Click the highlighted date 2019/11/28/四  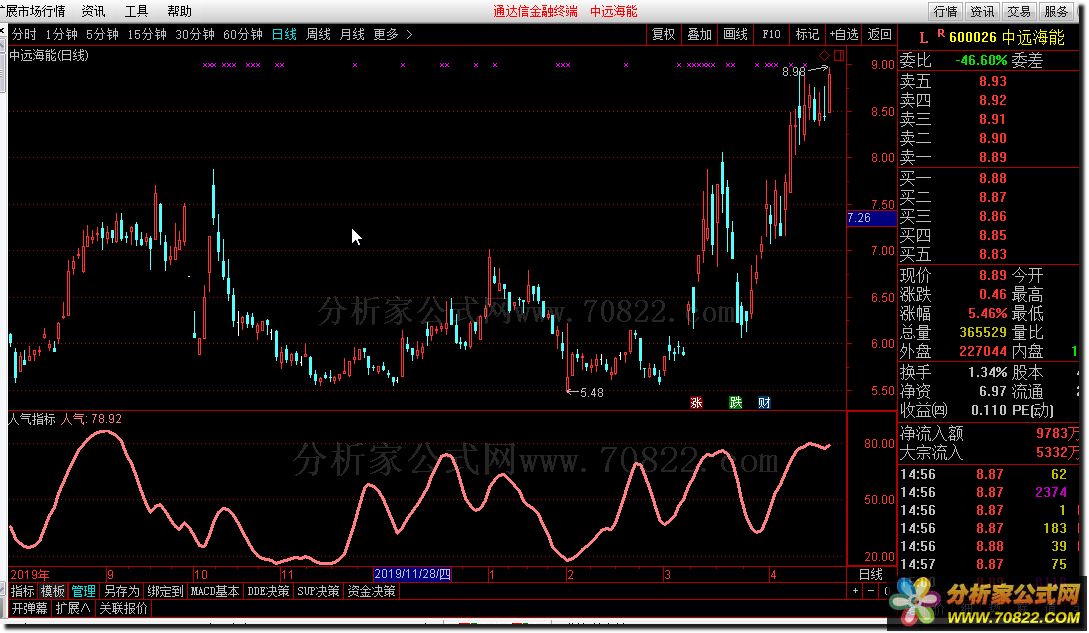tap(413, 575)
